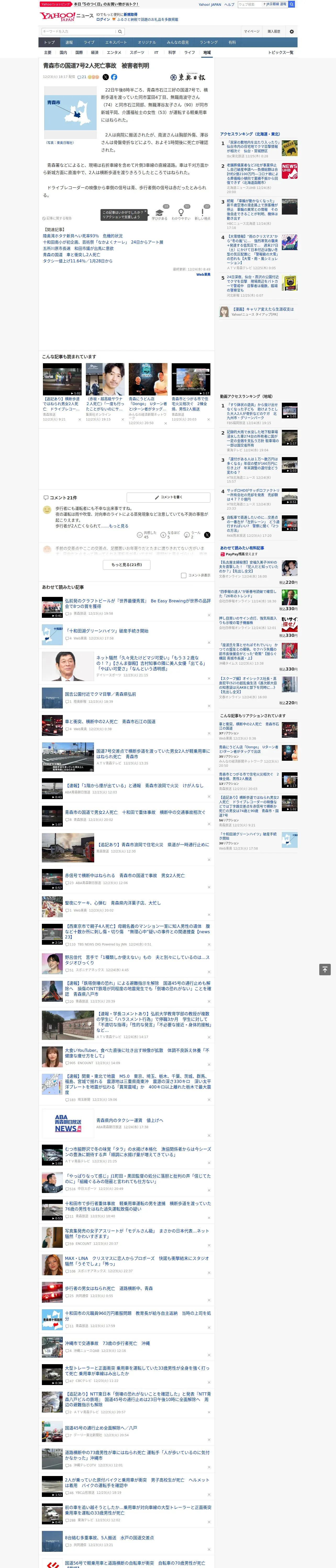Toggle the コメント非表示 checkbox

click(x=183, y=575)
